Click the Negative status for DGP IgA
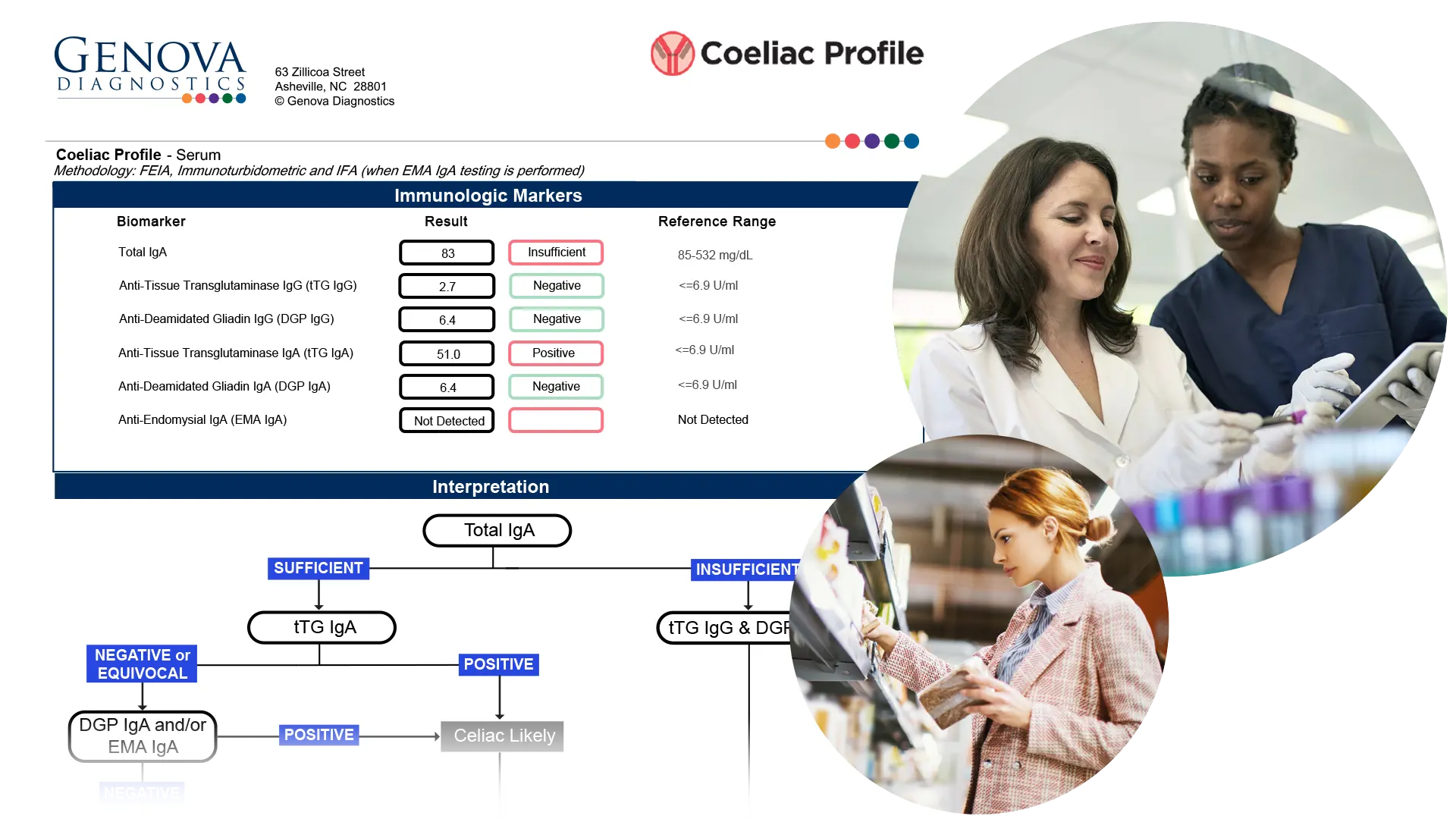 click(556, 387)
